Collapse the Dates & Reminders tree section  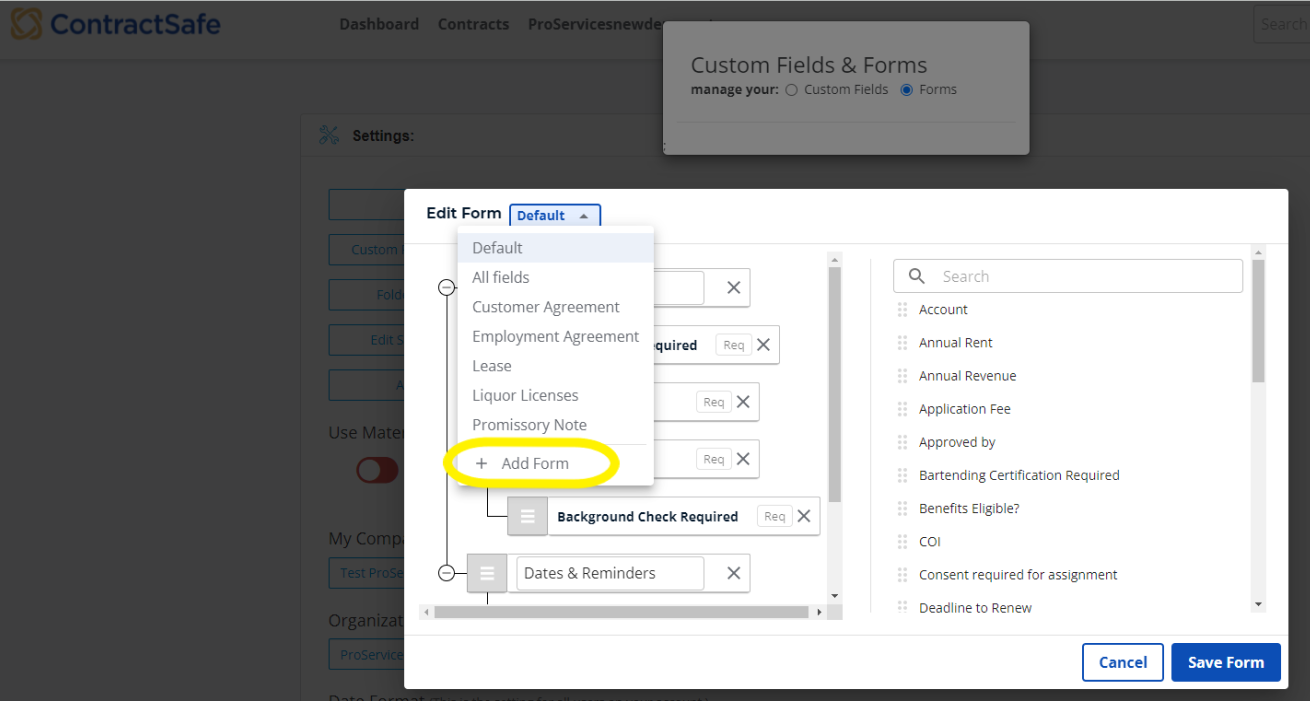[x=447, y=573]
